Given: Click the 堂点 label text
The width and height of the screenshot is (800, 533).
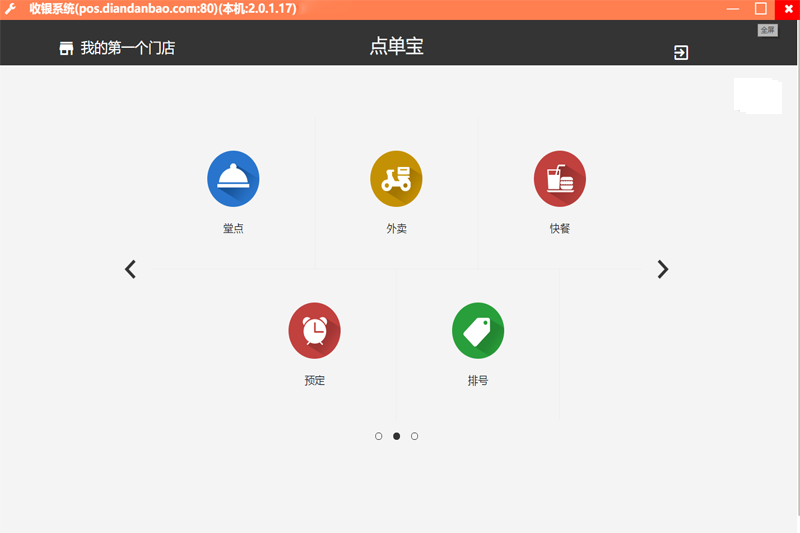Looking at the screenshot, I should pos(233,229).
